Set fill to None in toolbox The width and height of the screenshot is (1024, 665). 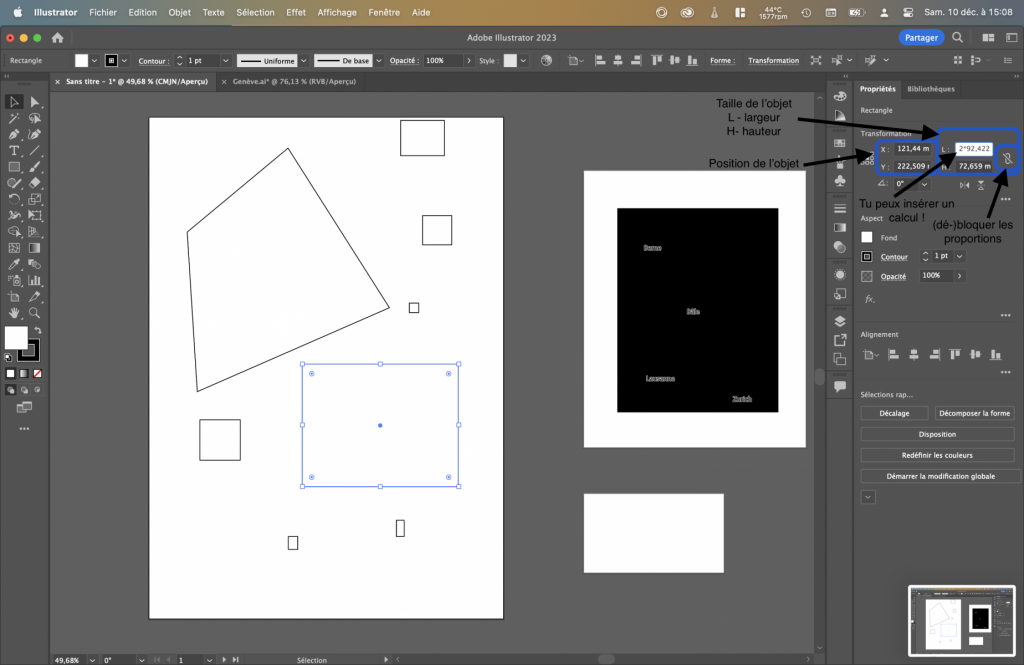point(38,374)
